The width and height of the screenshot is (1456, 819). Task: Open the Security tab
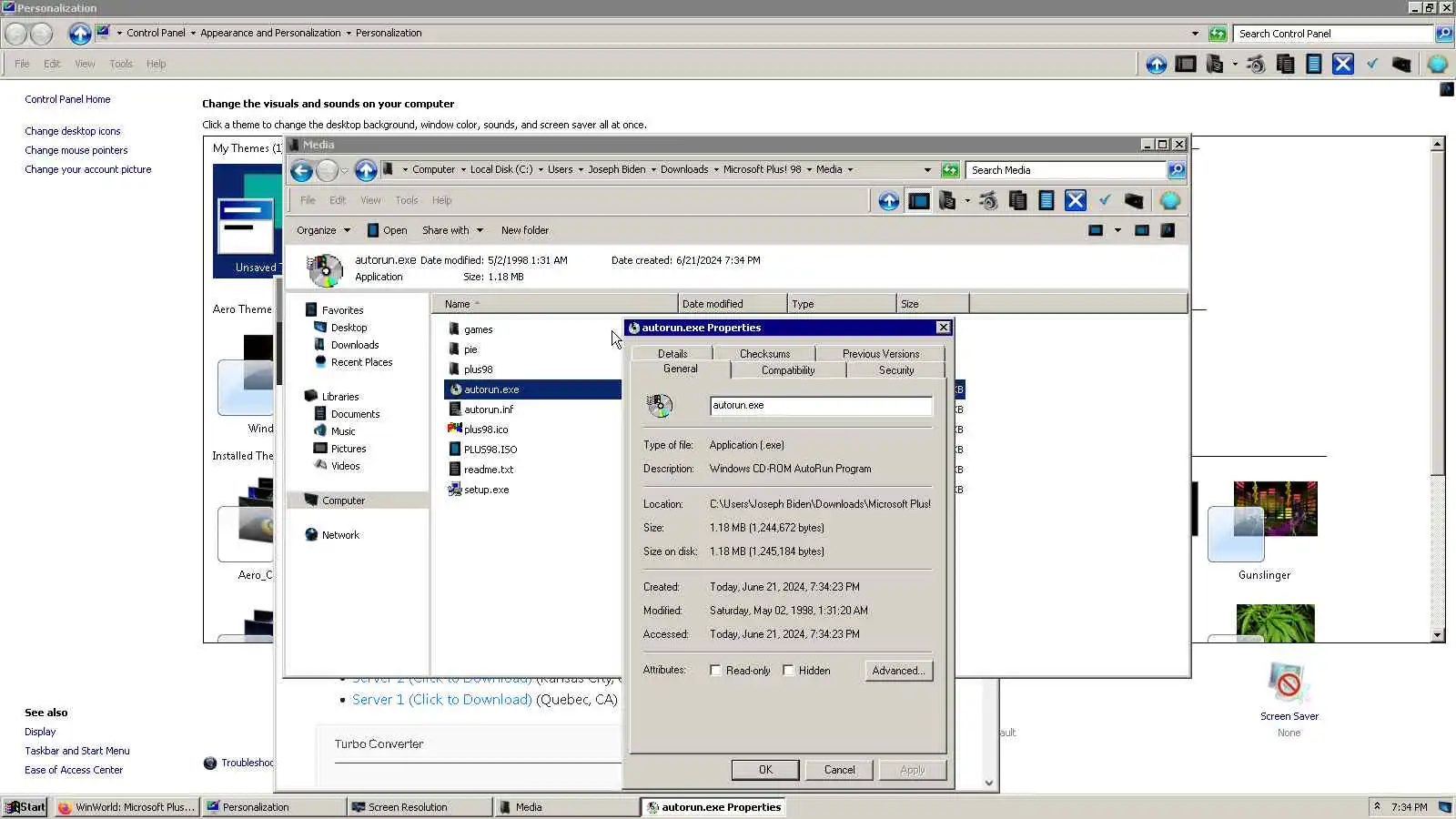tap(896, 370)
